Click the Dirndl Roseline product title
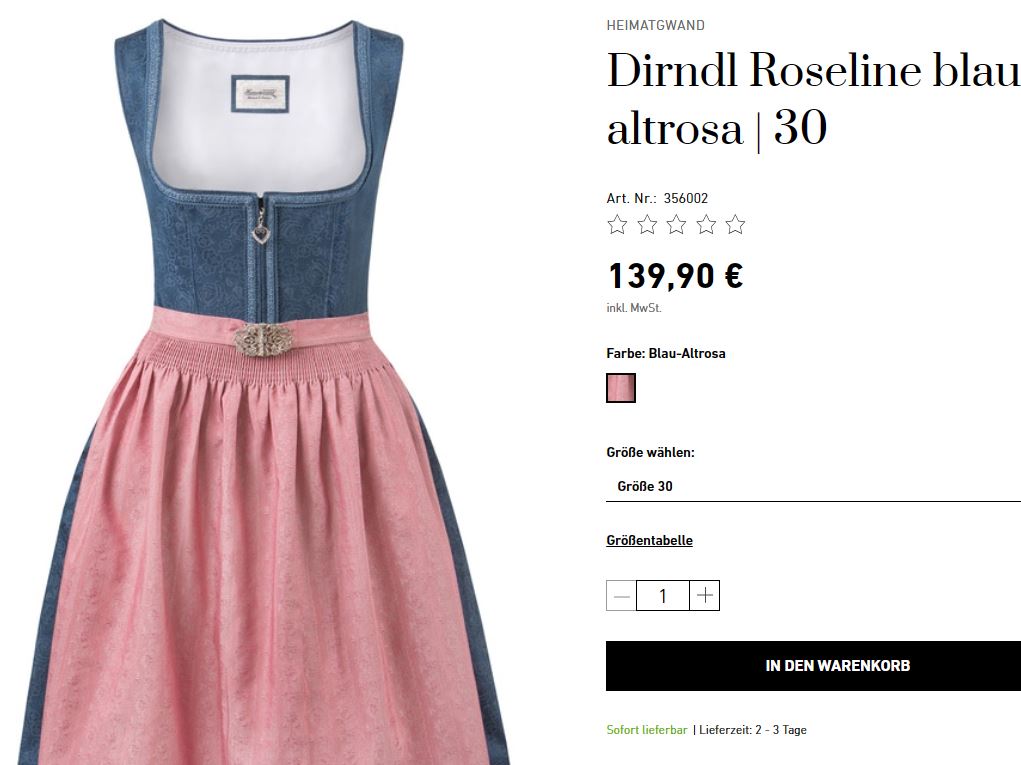1021x765 pixels. click(x=813, y=99)
